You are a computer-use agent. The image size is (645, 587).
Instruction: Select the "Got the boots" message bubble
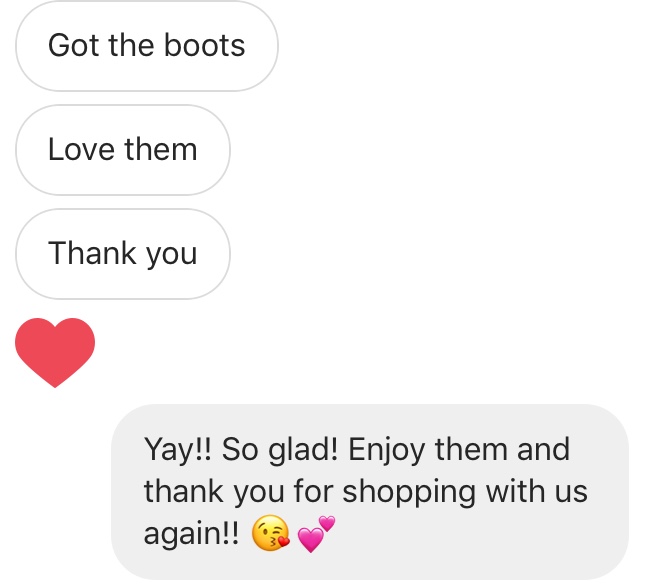point(147,46)
